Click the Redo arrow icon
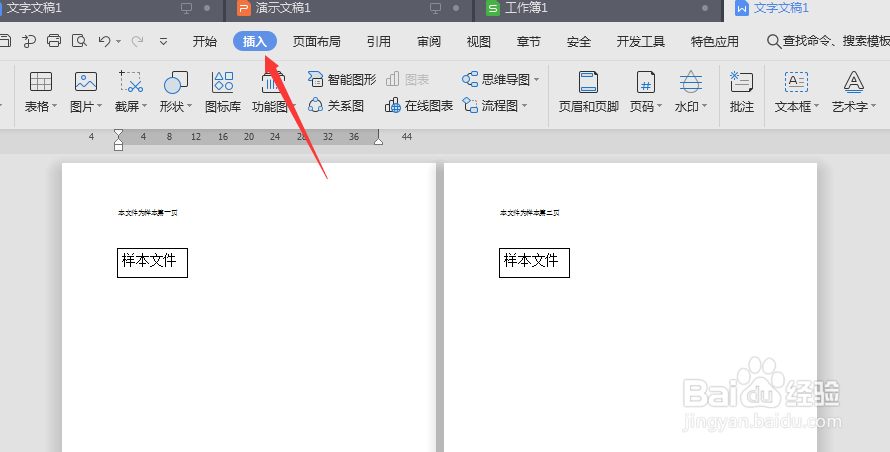This screenshot has height=452, width=890. 137,41
